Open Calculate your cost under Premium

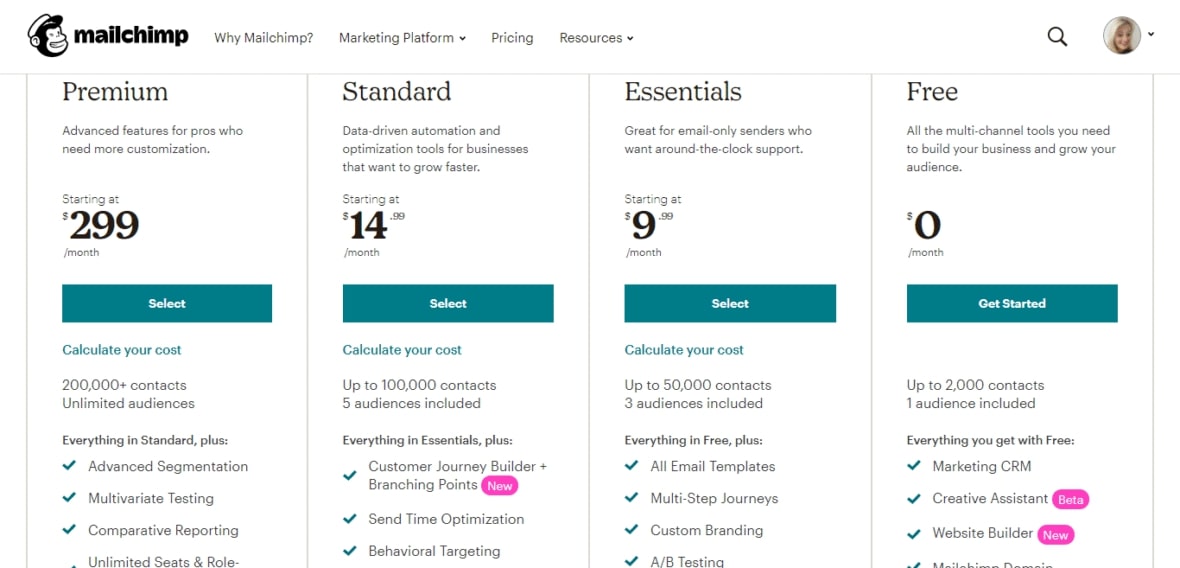point(122,350)
